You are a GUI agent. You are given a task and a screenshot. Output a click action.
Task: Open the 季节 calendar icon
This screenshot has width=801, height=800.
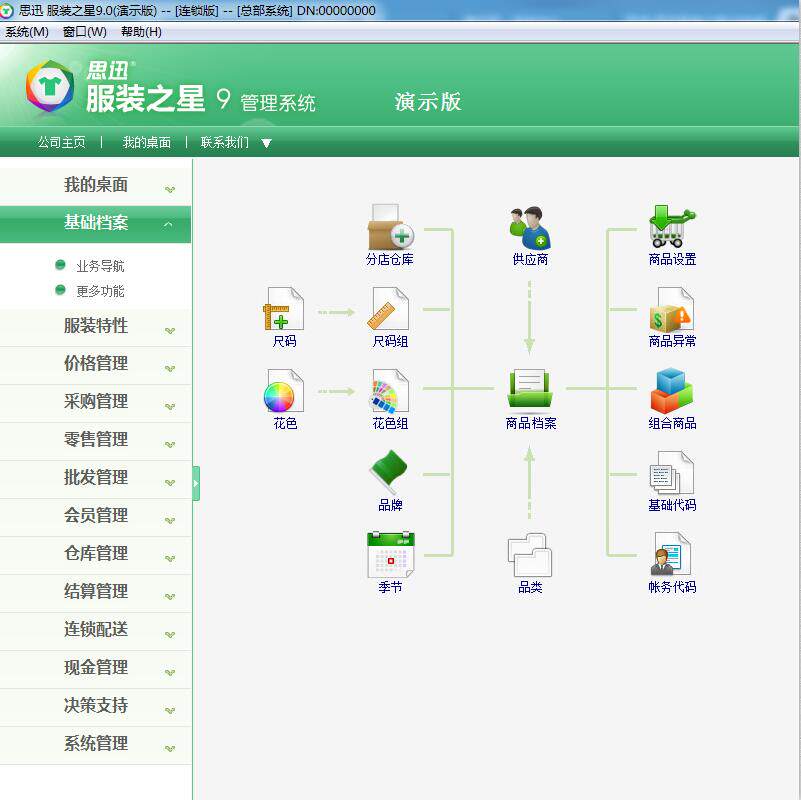pyautogui.click(x=391, y=554)
